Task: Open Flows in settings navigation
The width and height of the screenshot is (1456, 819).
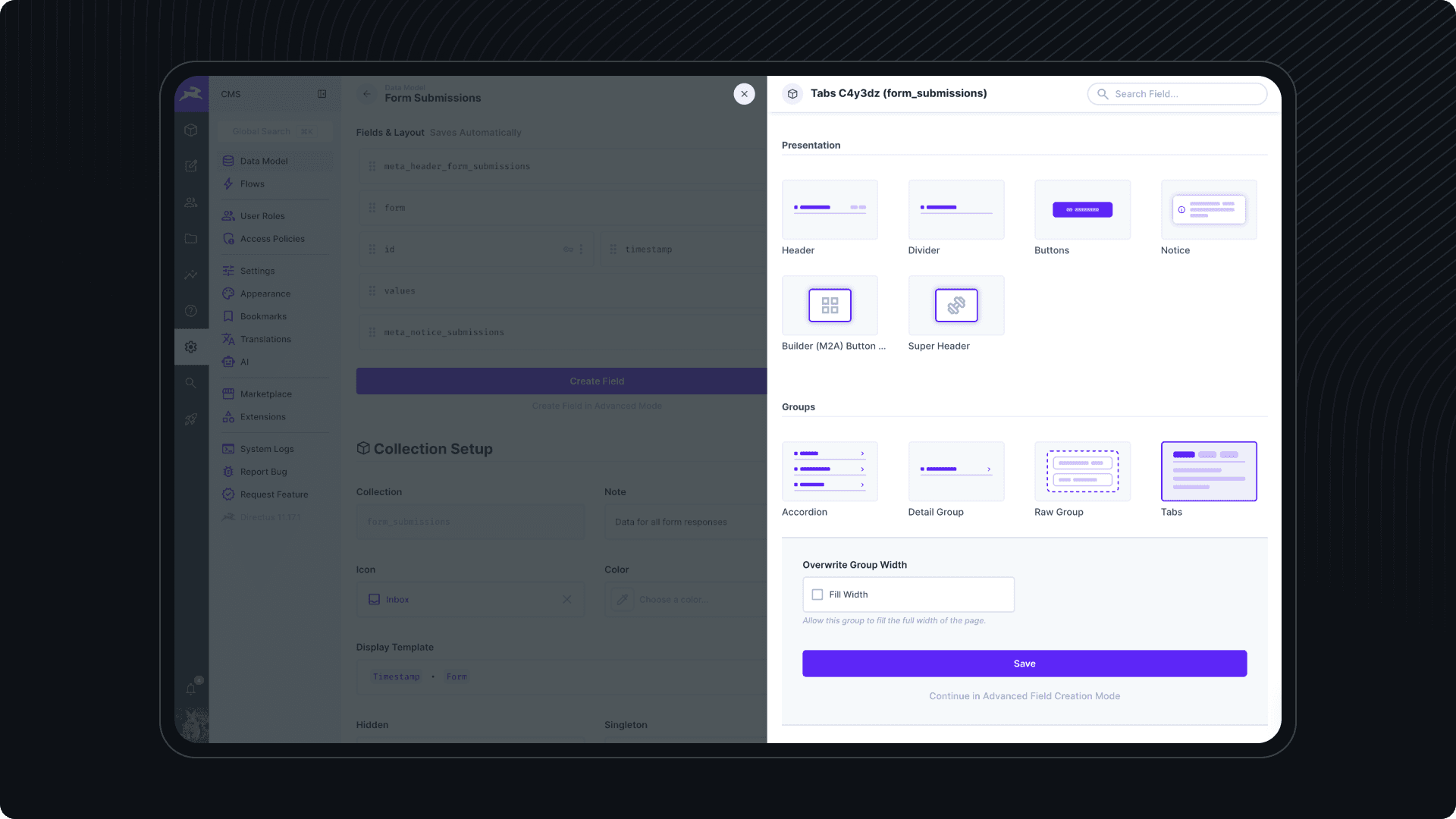Action: tap(276, 184)
